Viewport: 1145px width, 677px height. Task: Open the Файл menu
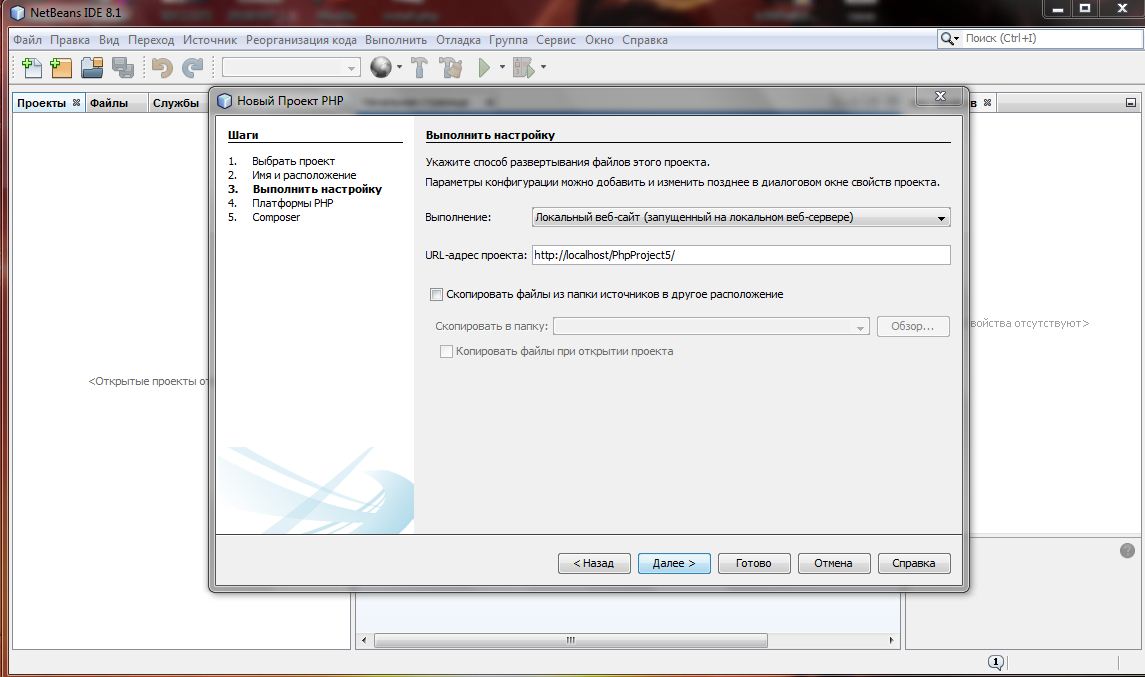click(x=27, y=40)
